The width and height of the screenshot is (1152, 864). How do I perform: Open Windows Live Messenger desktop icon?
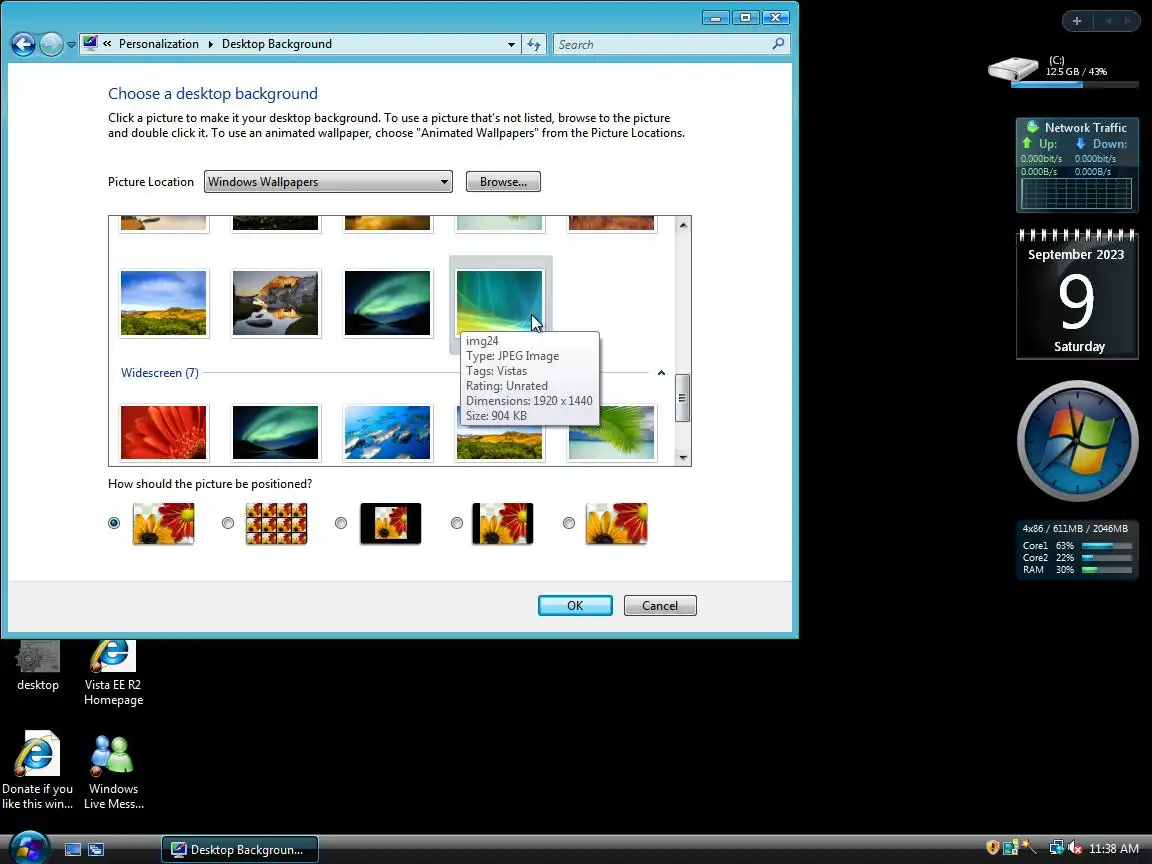[x=113, y=771]
